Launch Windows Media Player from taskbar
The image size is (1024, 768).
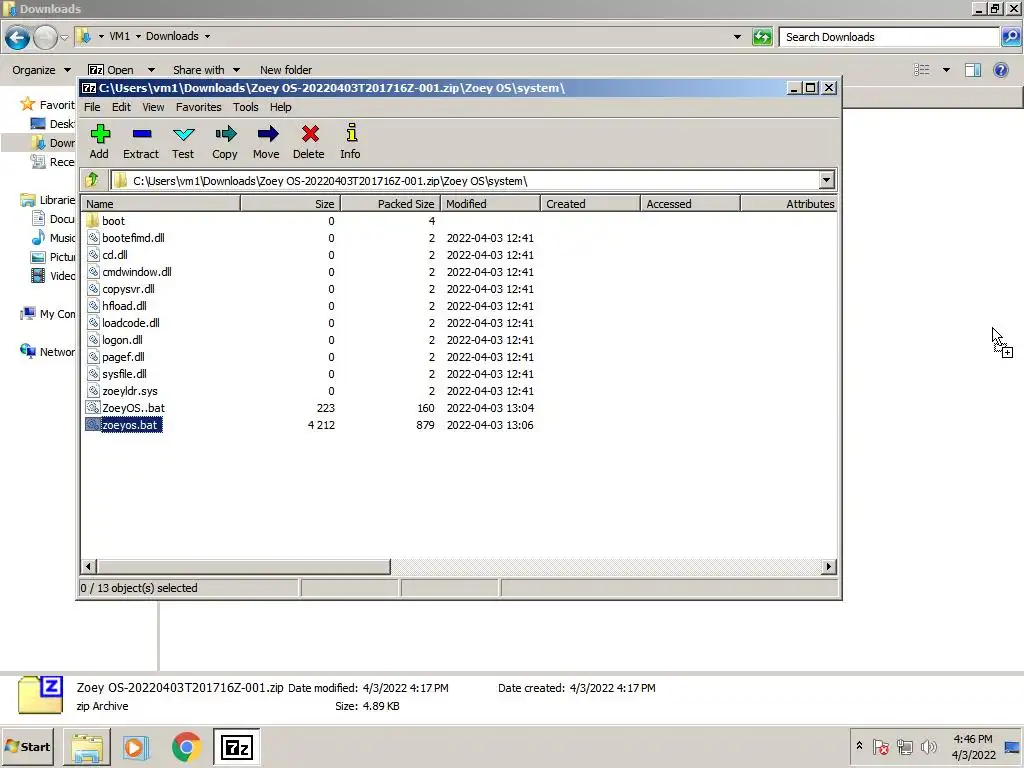point(136,747)
